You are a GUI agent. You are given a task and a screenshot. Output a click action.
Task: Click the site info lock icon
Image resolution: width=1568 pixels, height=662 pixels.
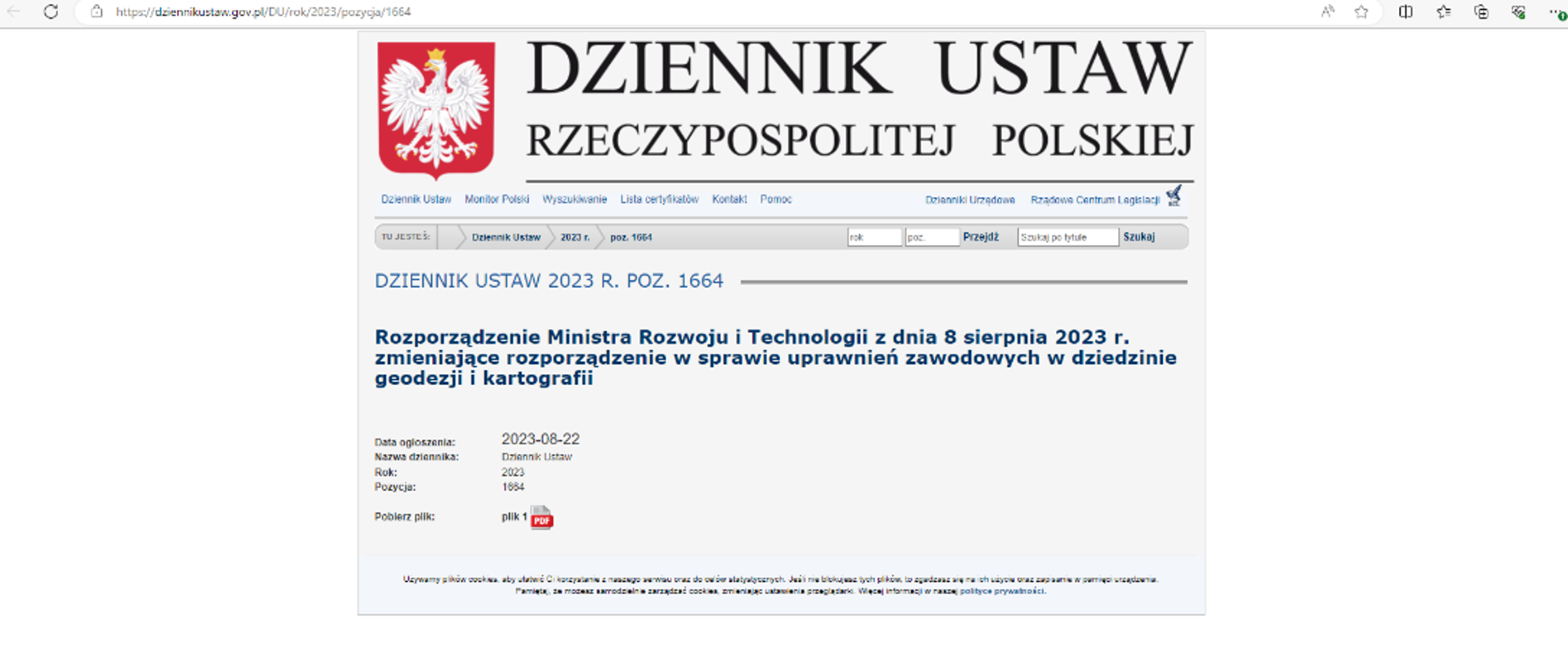[96, 12]
